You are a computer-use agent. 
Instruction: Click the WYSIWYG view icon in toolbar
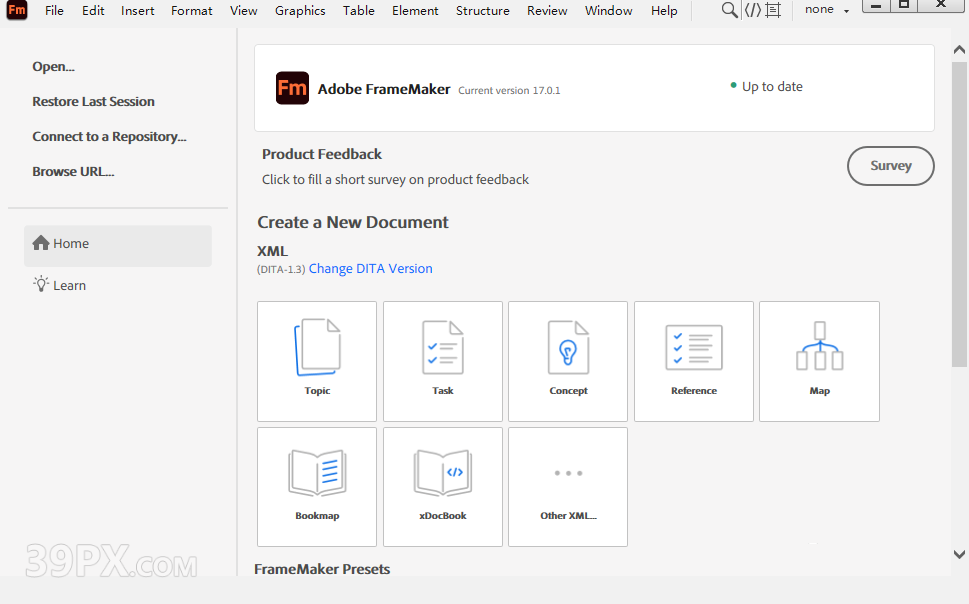772,10
